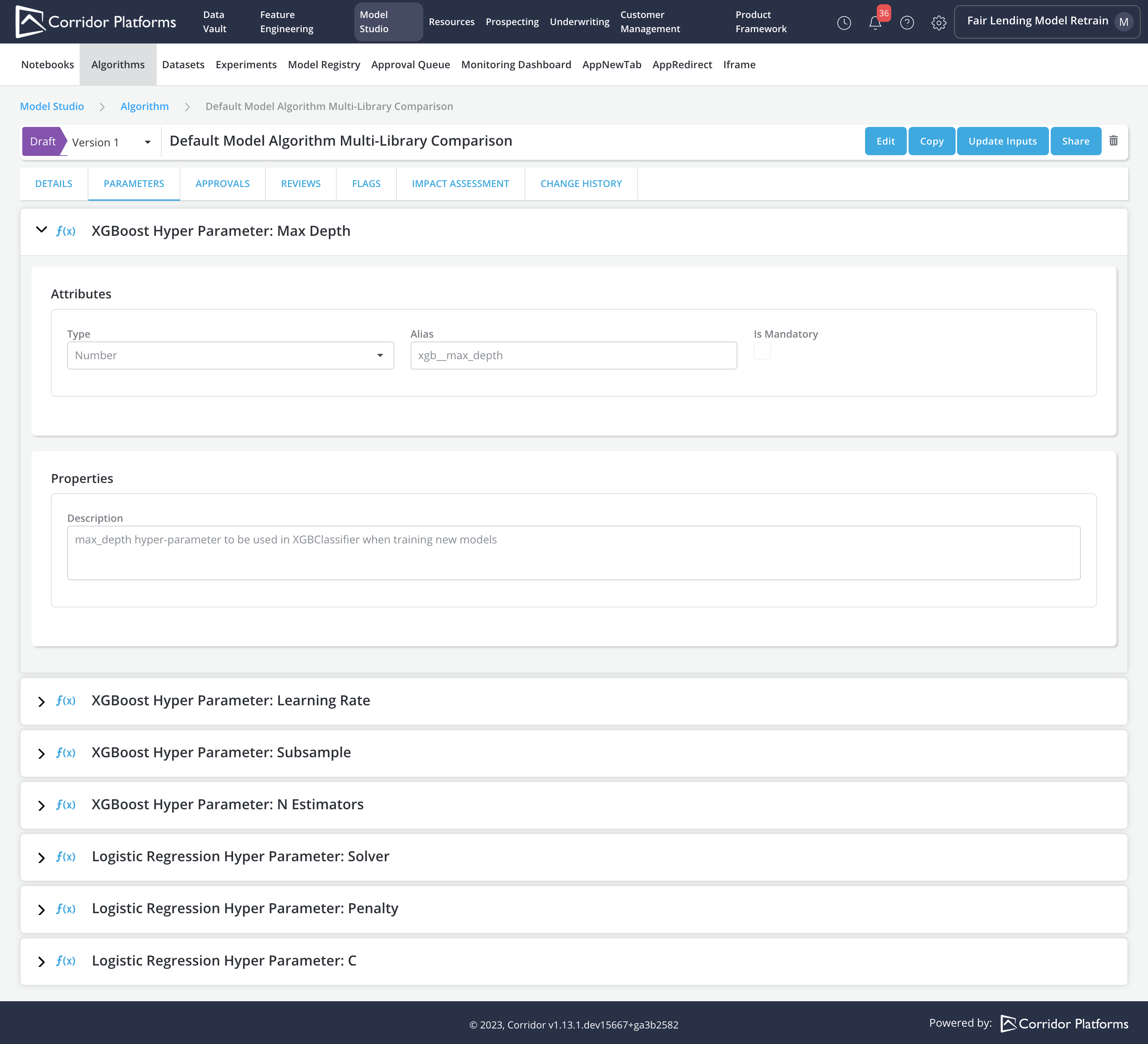Viewport: 1148px width, 1044px height.
Task: Open the Type Number dropdown
Action: coord(230,355)
